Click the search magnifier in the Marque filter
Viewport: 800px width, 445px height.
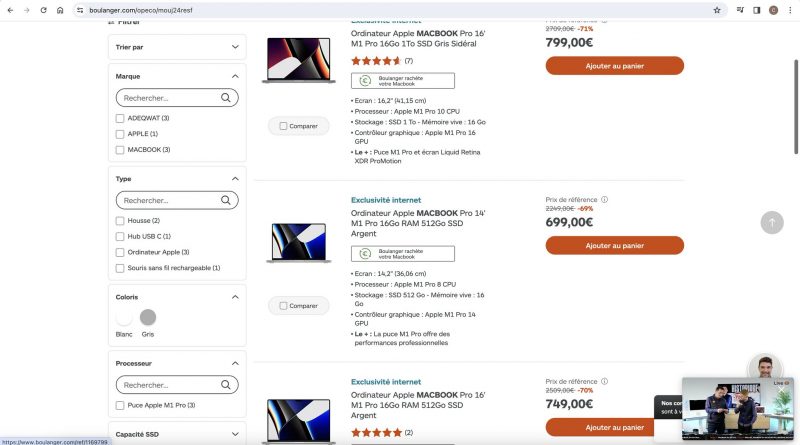click(226, 98)
